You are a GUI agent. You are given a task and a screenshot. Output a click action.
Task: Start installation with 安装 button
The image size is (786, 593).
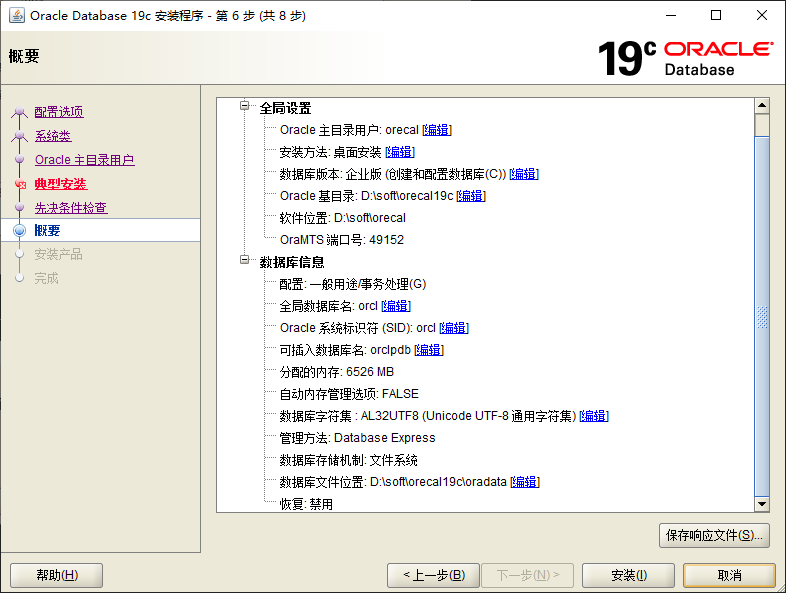629,575
